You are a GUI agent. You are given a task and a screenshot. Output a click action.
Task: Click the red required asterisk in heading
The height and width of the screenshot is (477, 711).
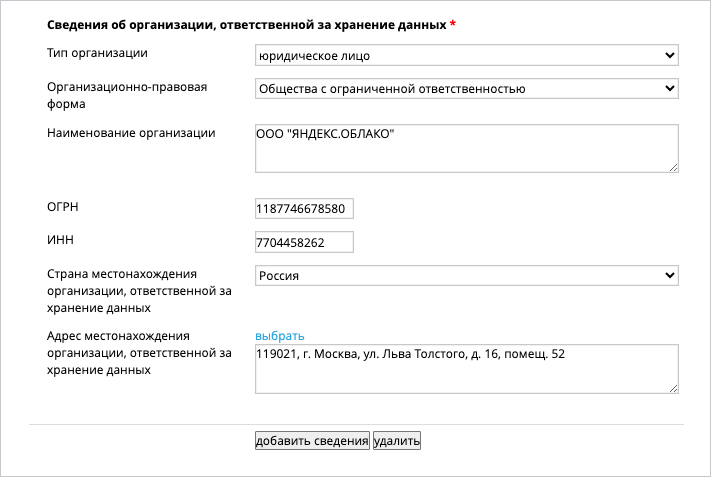(x=453, y=24)
